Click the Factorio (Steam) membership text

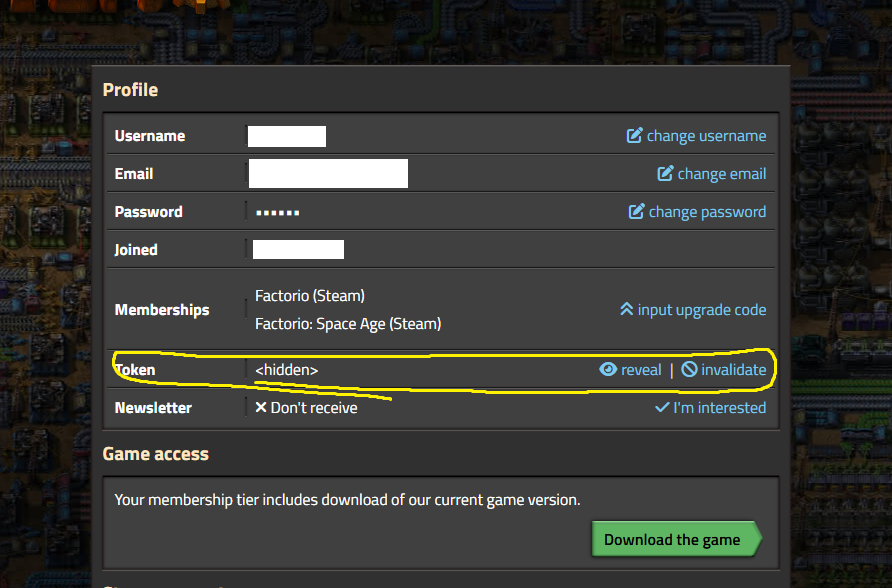click(310, 296)
